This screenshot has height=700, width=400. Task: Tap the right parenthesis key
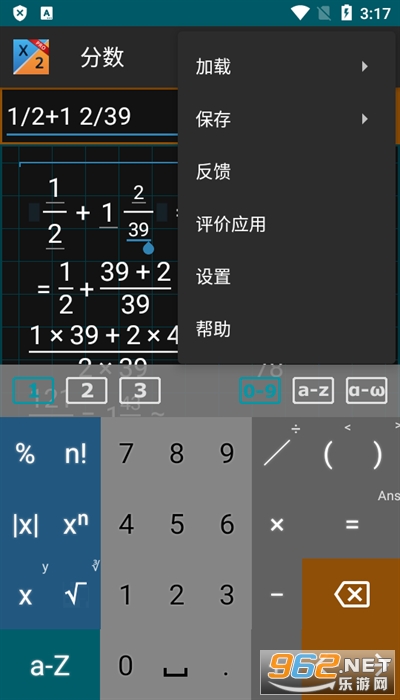(377, 454)
